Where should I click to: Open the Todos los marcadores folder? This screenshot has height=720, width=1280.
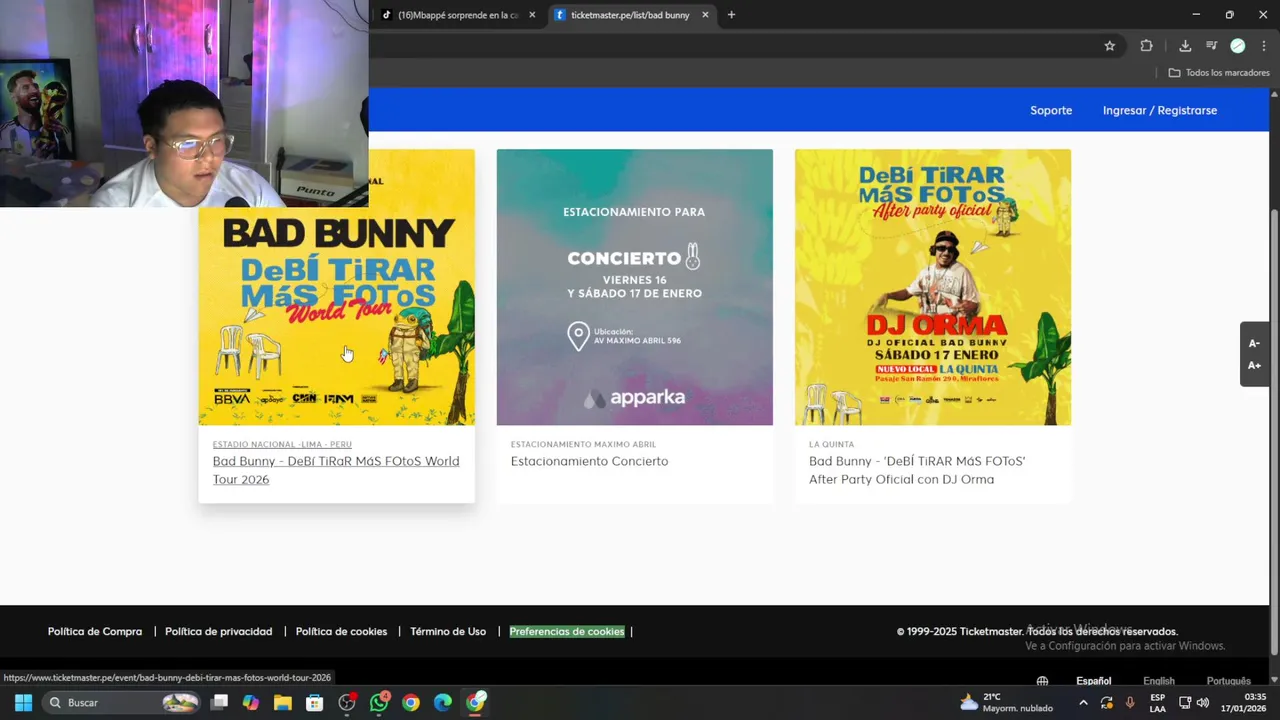(1219, 73)
